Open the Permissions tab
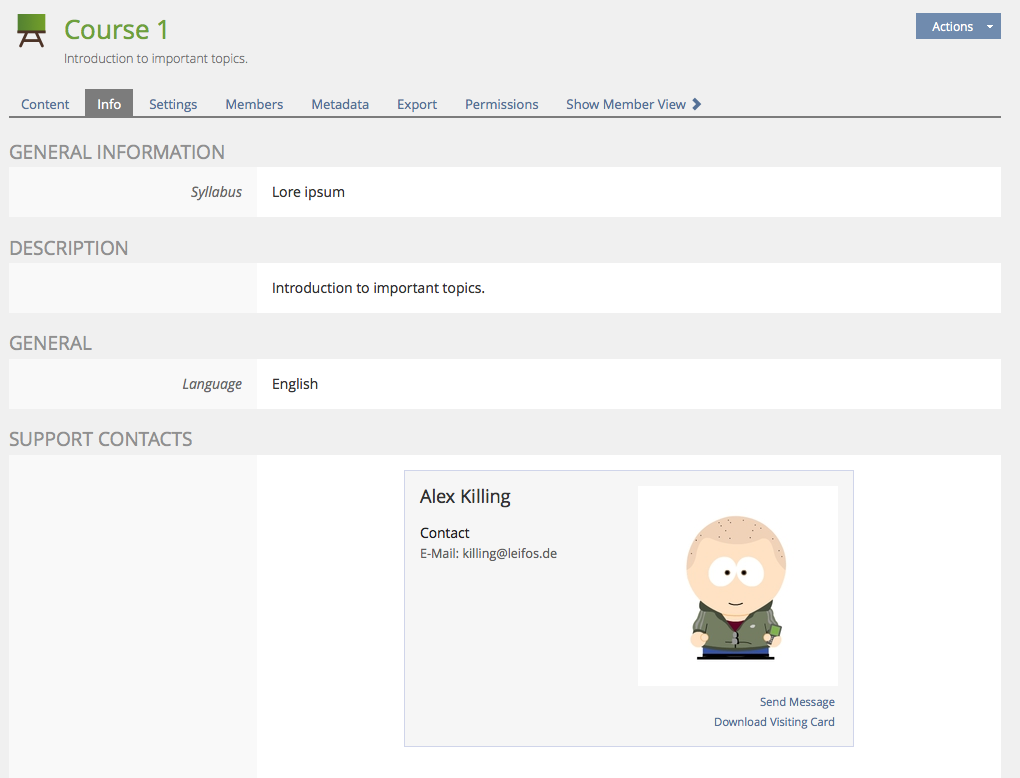1020x778 pixels. pos(501,104)
